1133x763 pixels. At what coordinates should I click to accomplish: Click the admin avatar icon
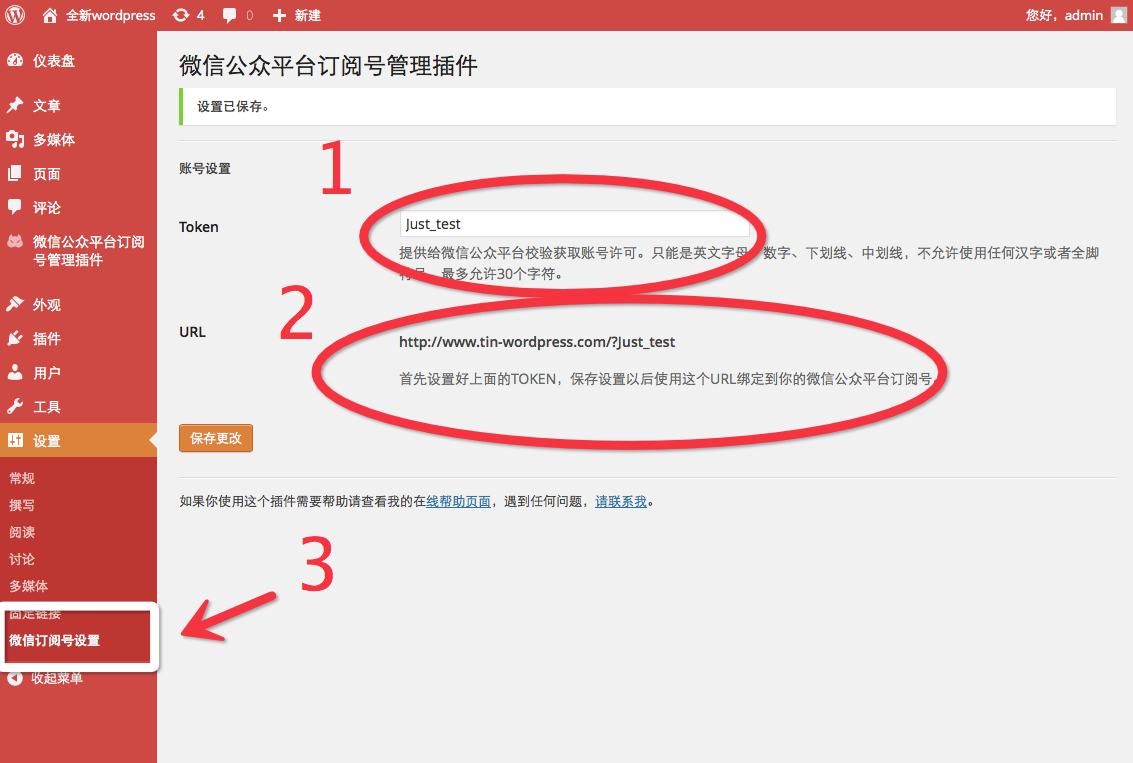tap(1119, 15)
